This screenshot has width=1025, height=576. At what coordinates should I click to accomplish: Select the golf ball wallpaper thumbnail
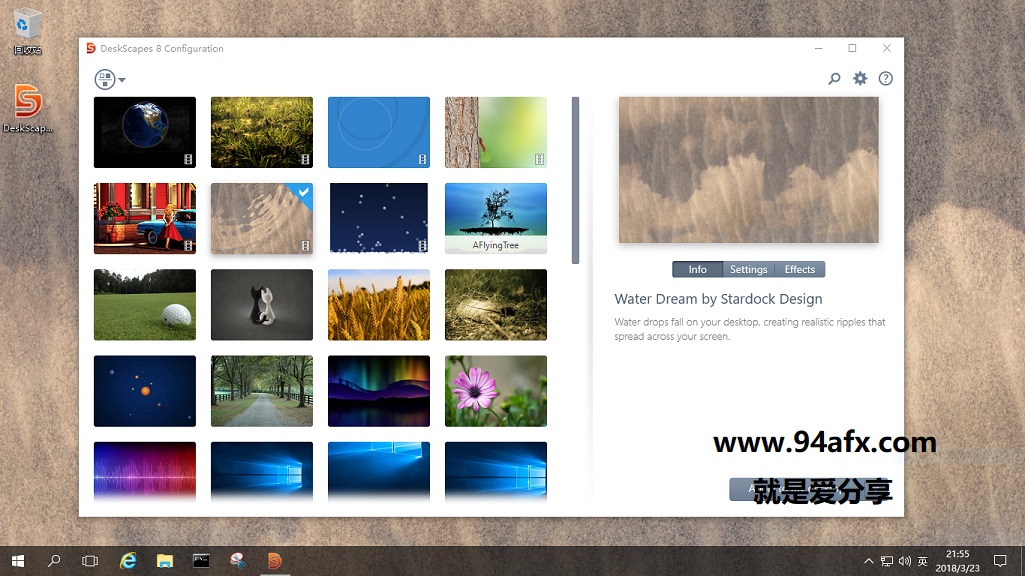coord(144,305)
